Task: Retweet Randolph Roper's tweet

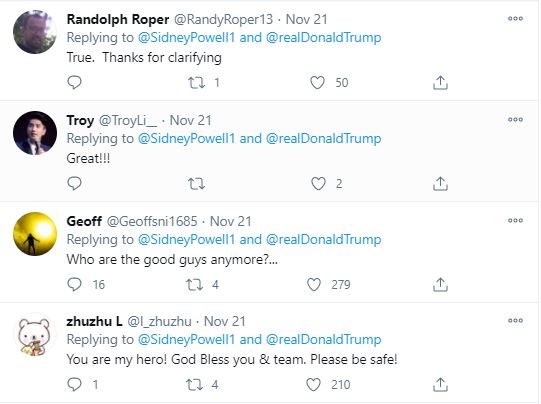Action: point(196,83)
